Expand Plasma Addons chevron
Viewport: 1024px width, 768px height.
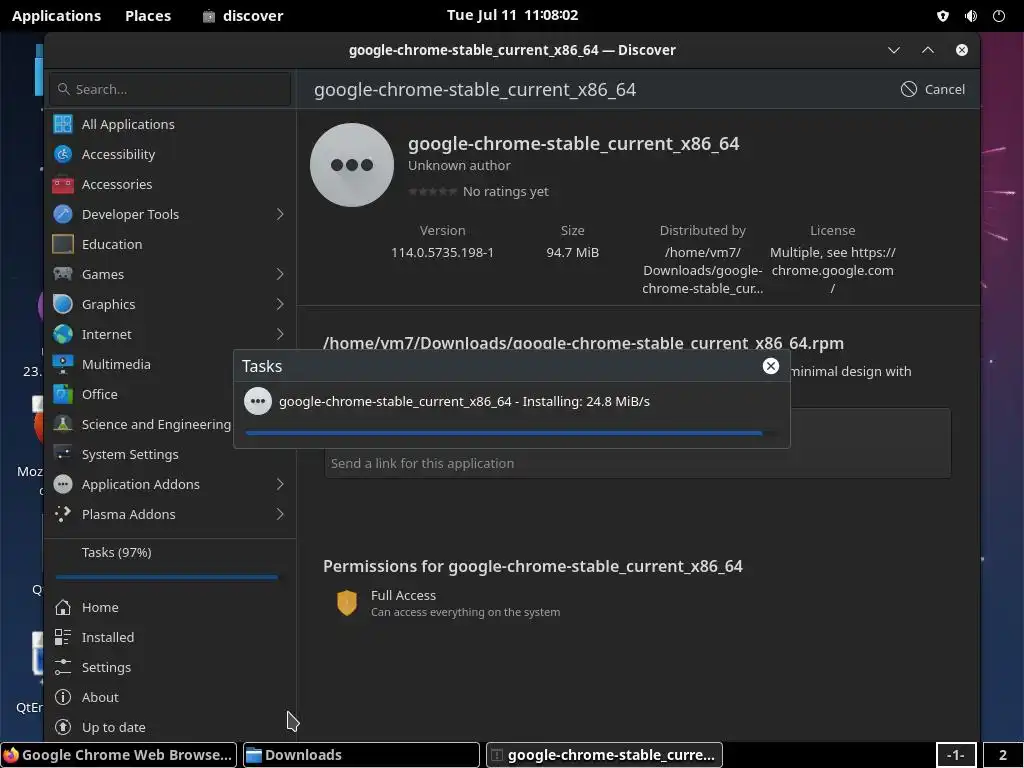280,515
